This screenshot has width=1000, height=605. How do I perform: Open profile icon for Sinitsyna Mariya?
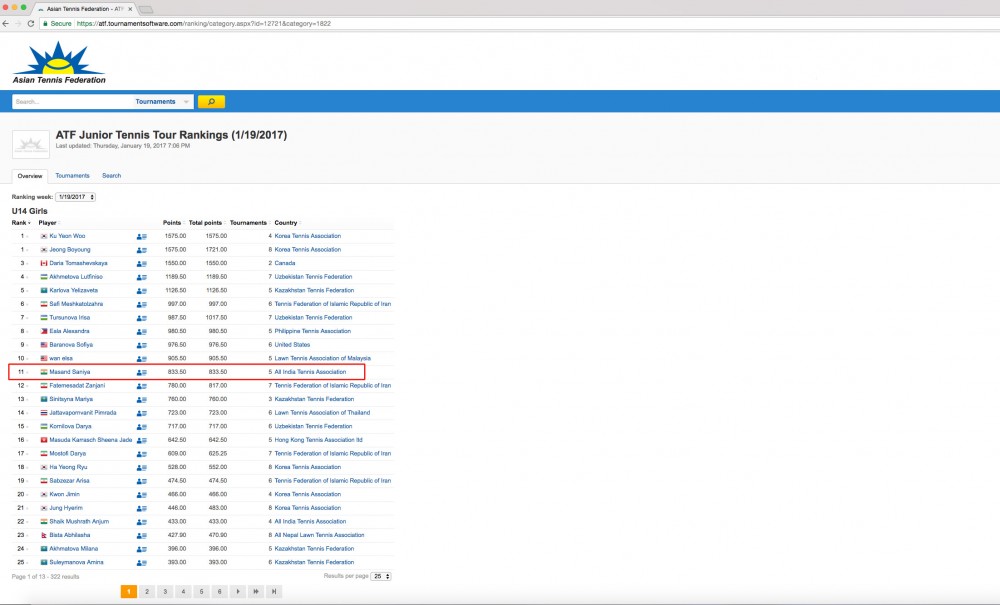pyautogui.click(x=142, y=400)
